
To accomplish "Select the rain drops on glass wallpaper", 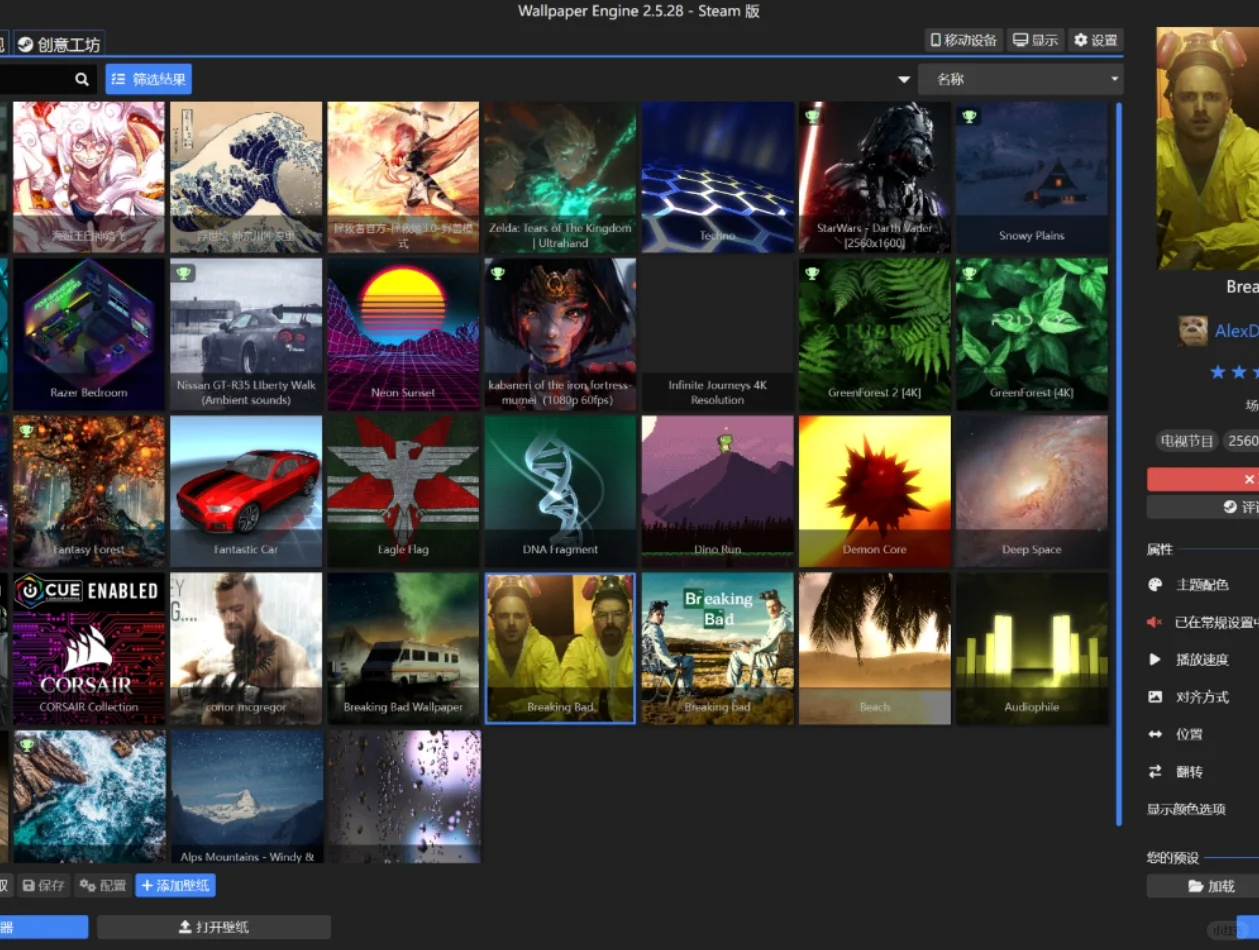I will point(404,796).
